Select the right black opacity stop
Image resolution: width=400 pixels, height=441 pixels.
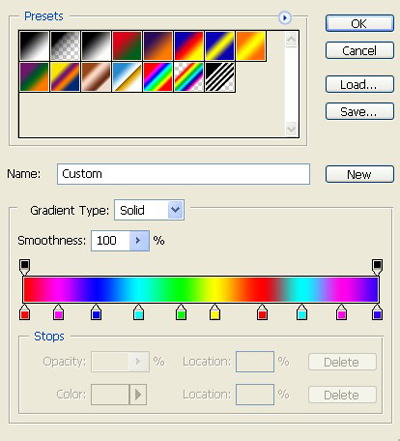377,267
